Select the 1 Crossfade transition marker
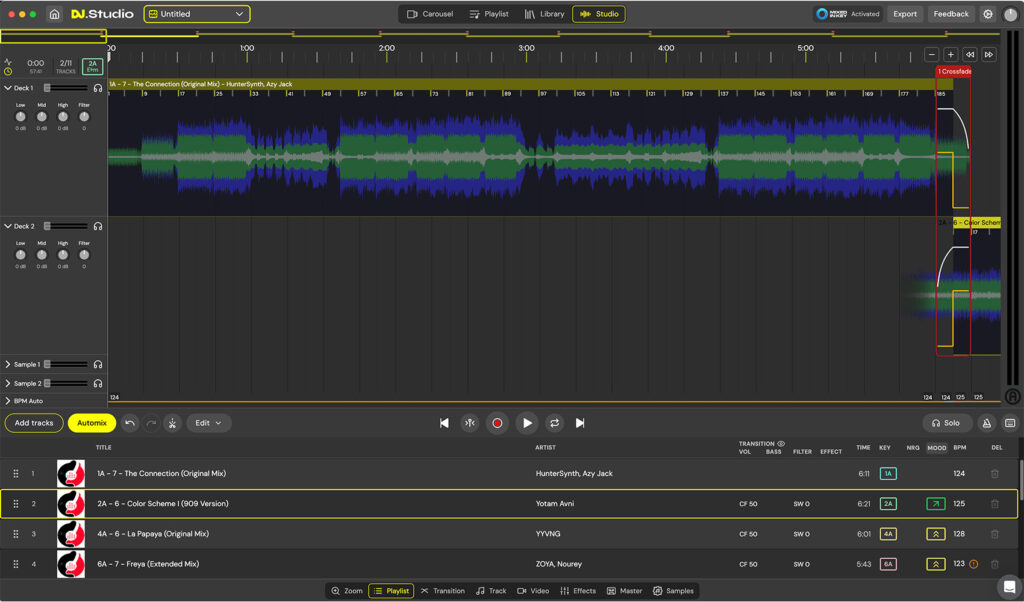 click(953, 72)
